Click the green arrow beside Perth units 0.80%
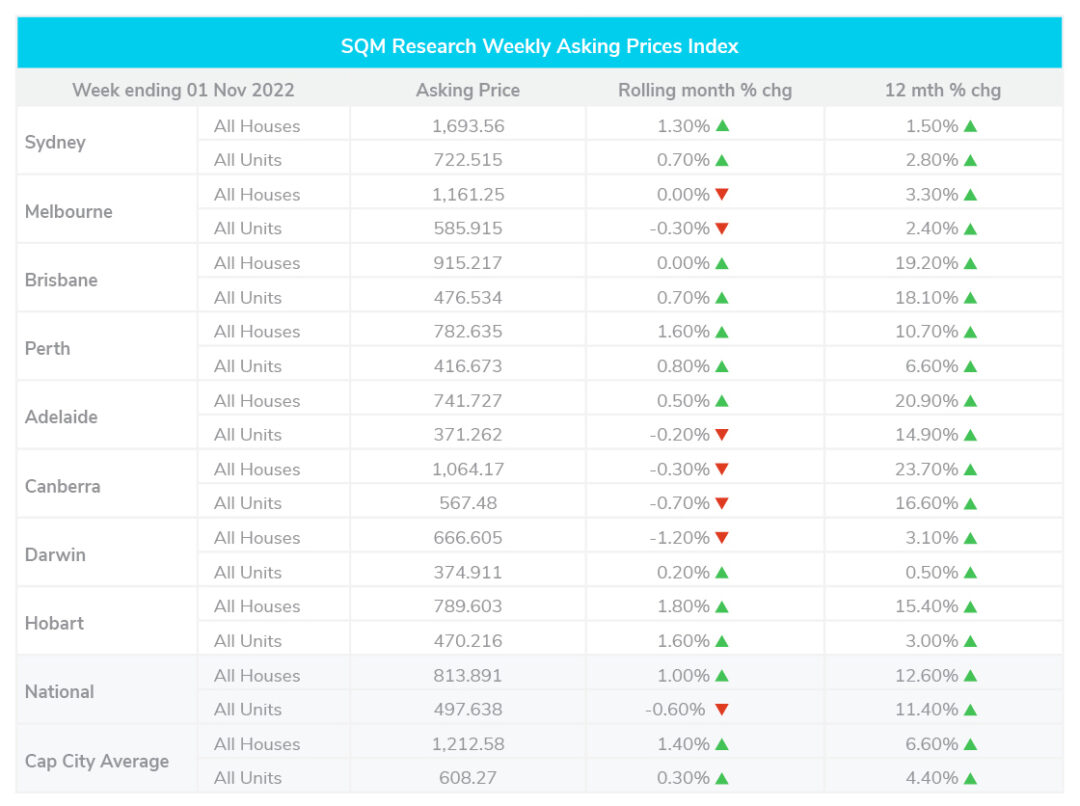This screenshot has height=806, width=1080. point(722,366)
